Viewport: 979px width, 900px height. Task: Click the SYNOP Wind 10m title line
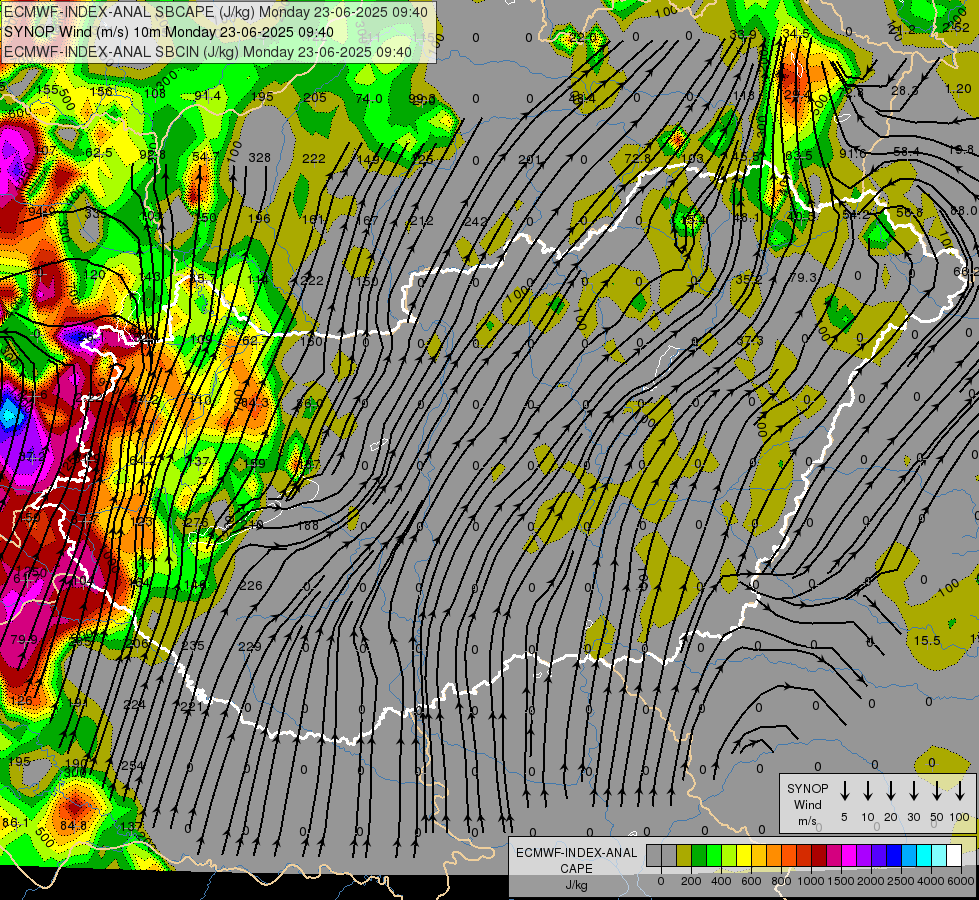[x=169, y=32]
